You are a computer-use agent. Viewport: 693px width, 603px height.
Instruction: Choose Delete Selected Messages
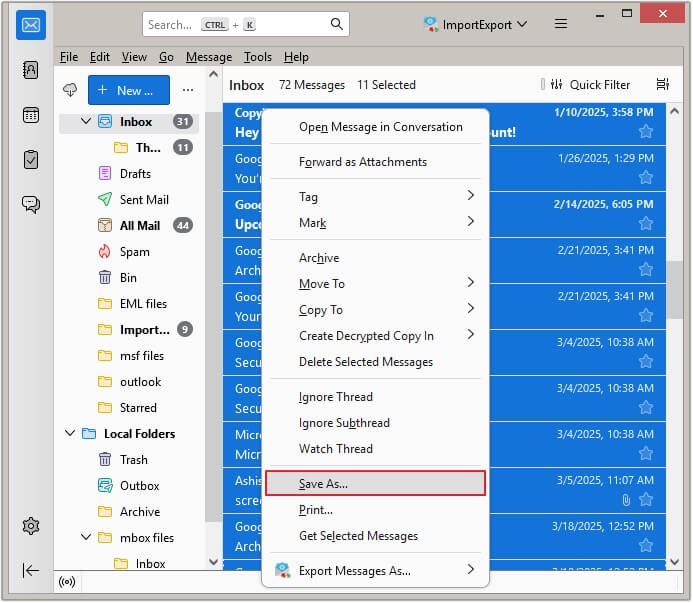(366, 362)
